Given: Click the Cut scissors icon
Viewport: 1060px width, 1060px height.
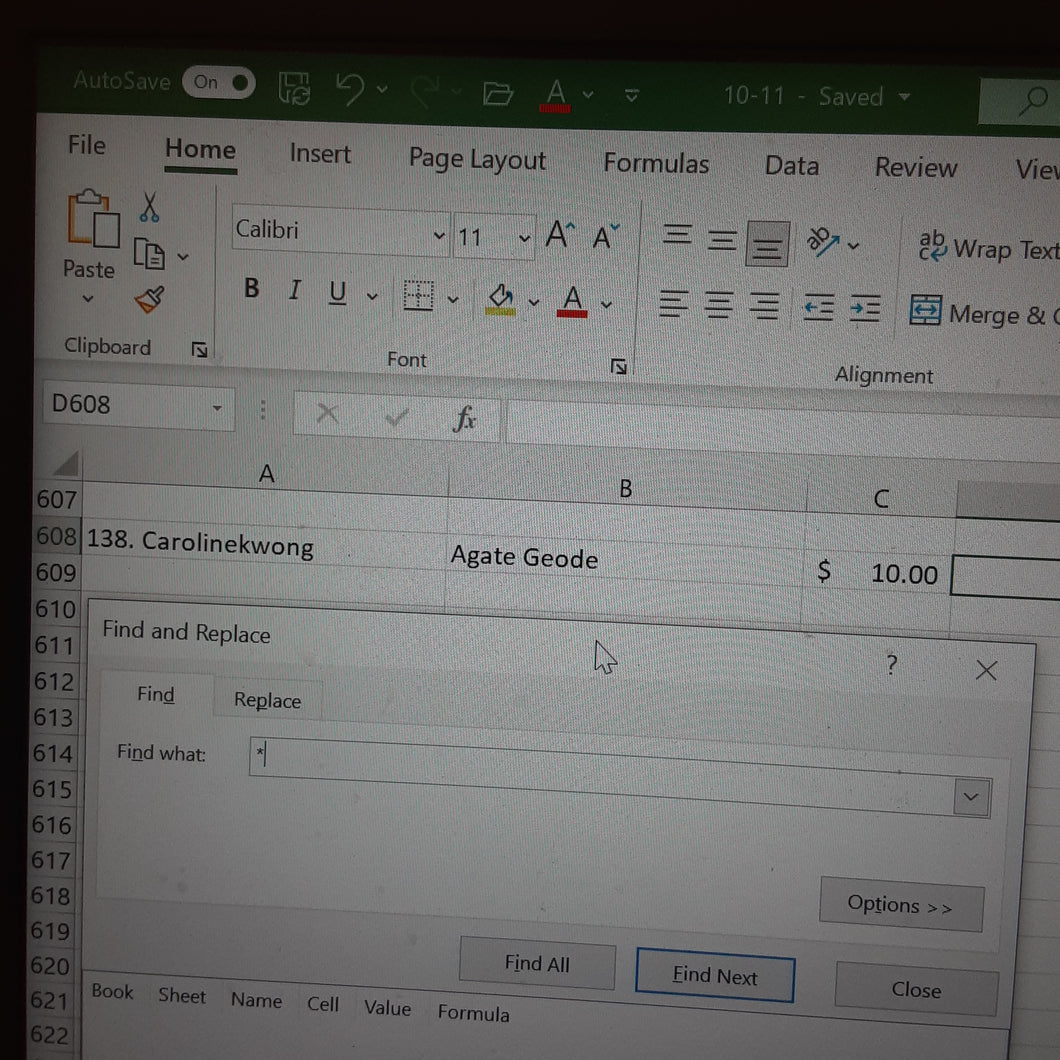Looking at the screenshot, I should point(149,208).
